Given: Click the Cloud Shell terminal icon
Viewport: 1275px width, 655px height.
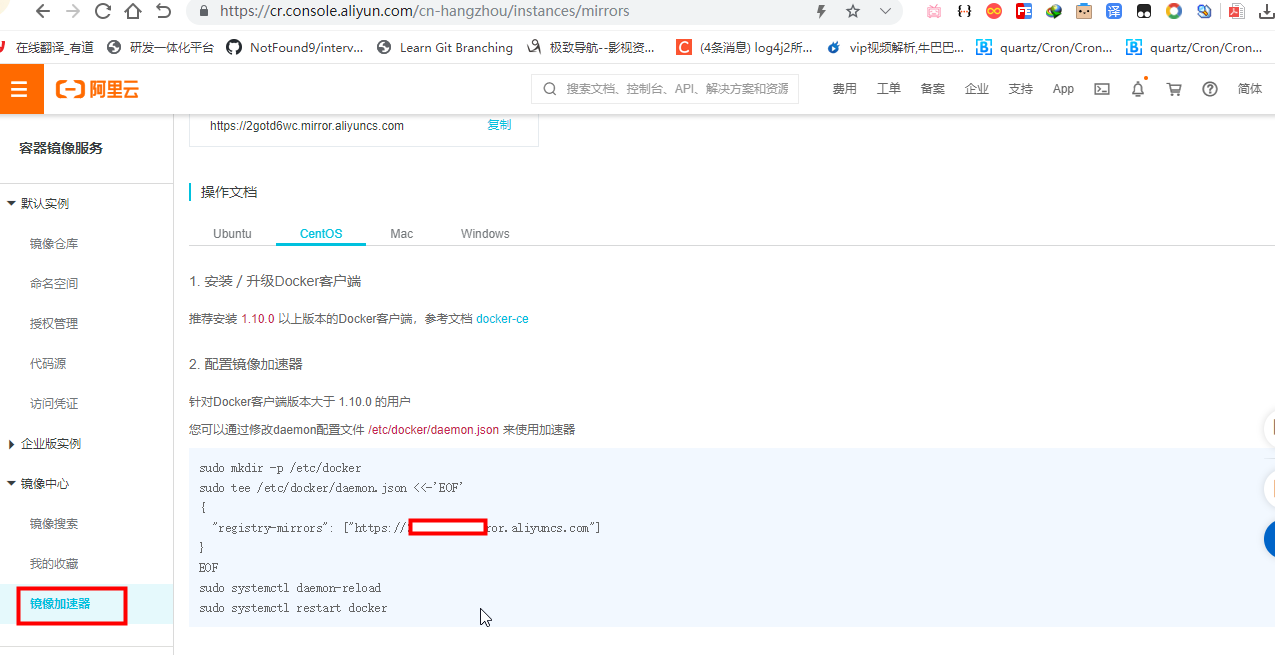Looking at the screenshot, I should click(1101, 89).
